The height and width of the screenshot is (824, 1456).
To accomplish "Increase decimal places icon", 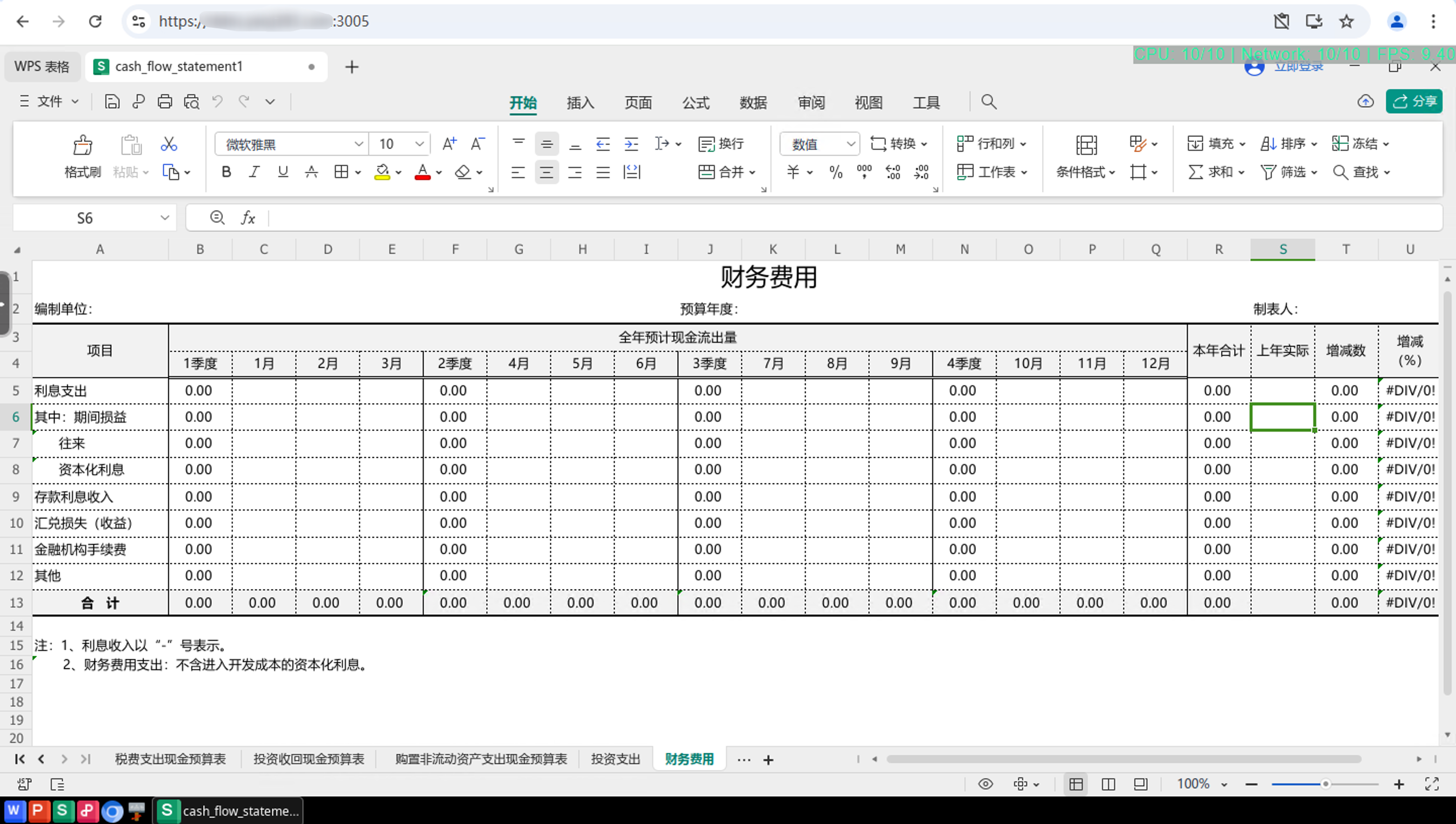I will (893, 172).
